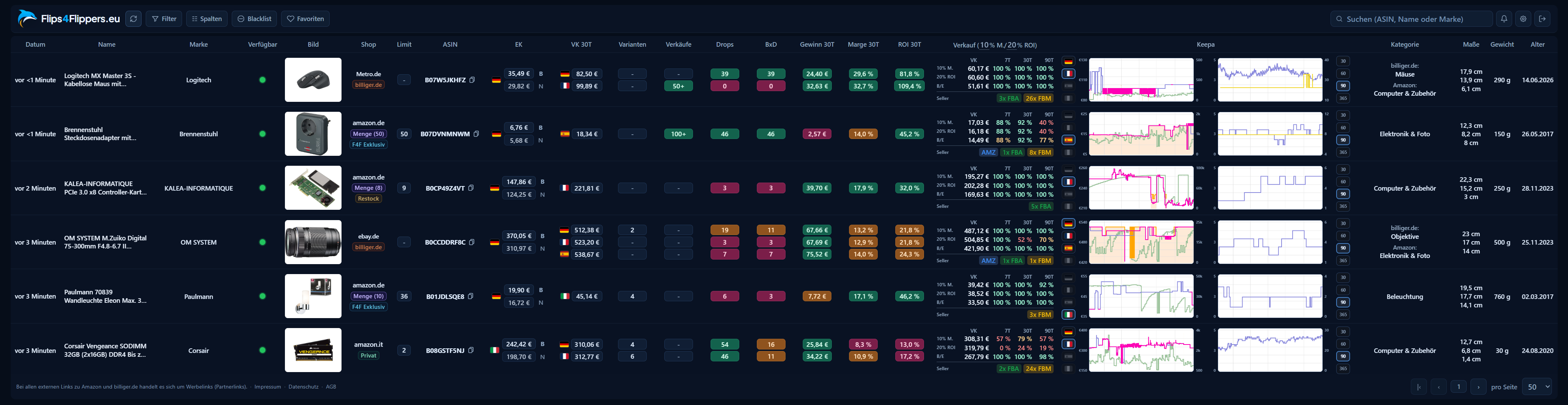Select German flag for Corsair Keepa chart
The height and width of the screenshot is (405, 1568).
1068,332
